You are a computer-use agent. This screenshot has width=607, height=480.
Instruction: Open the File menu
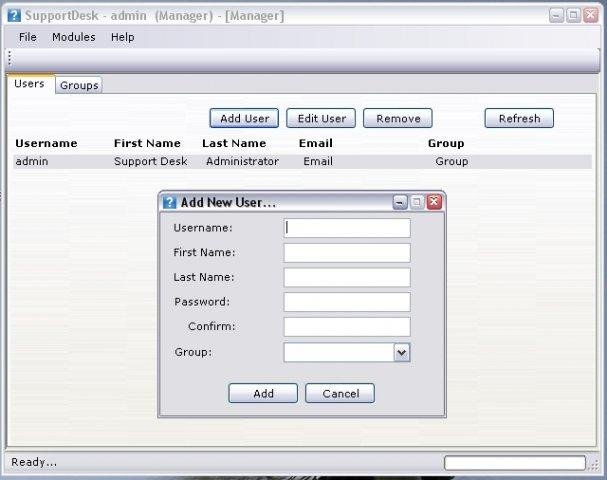click(27, 37)
